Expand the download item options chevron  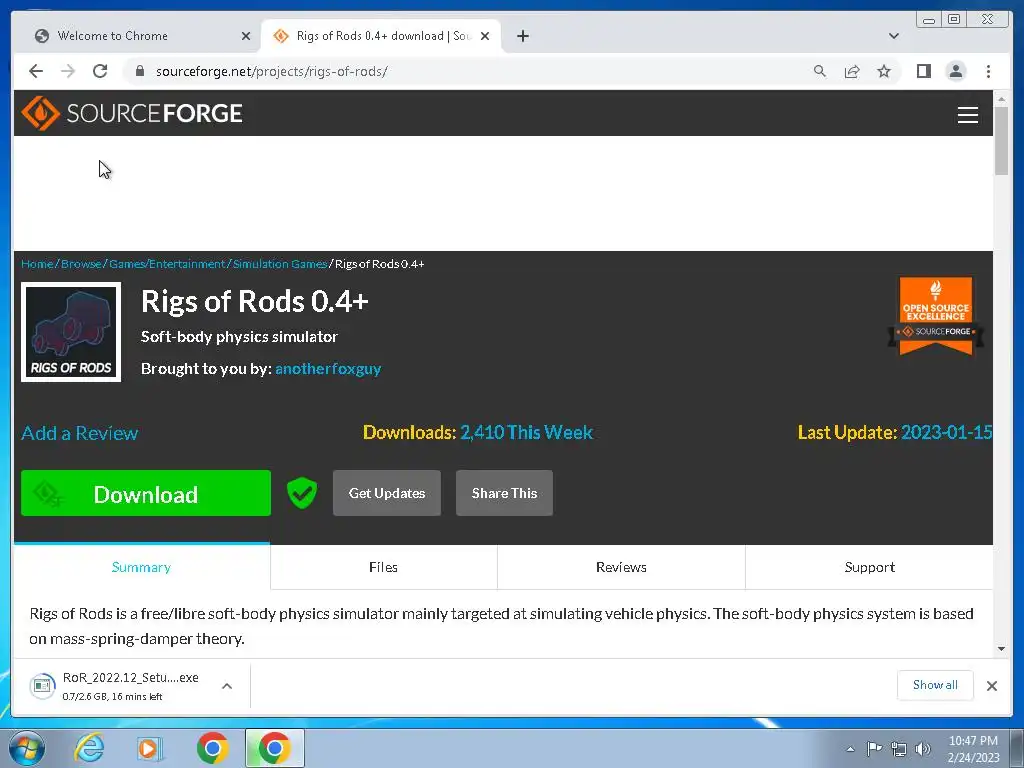227,686
